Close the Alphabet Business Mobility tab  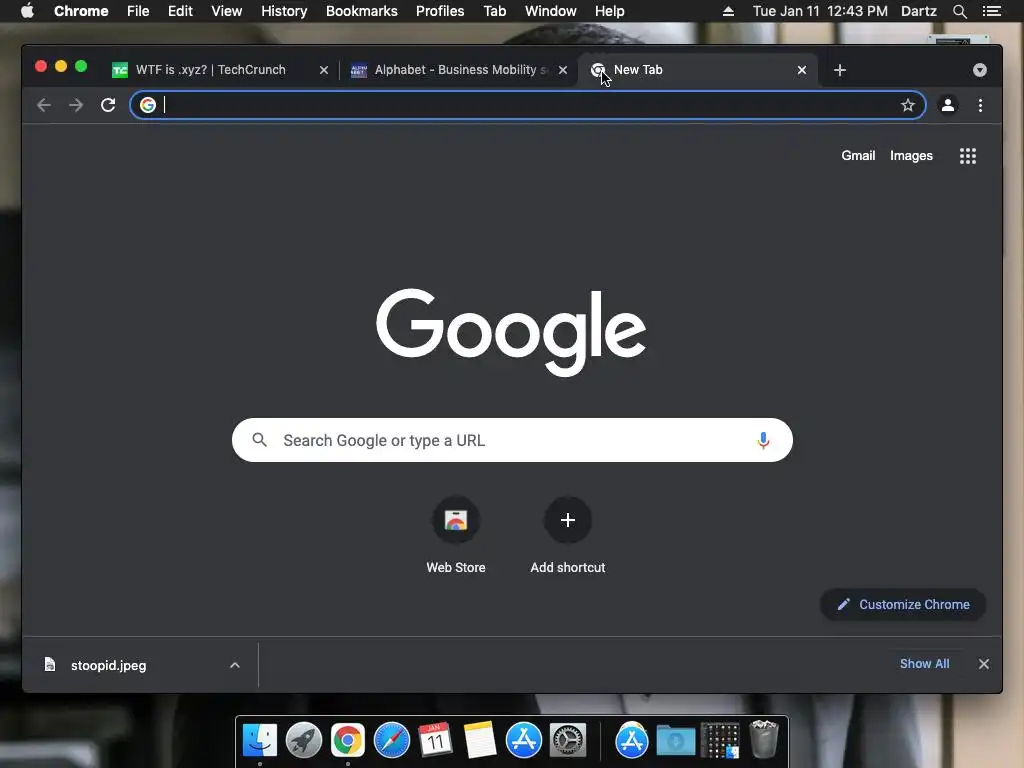[x=563, y=70]
